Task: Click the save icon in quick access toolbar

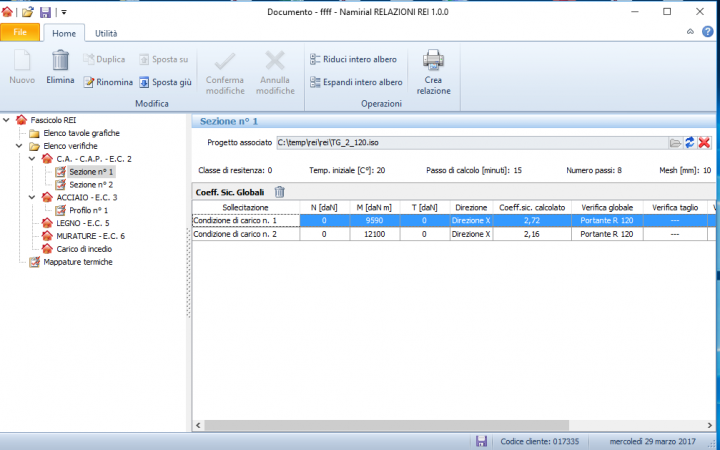Action: point(45,12)
